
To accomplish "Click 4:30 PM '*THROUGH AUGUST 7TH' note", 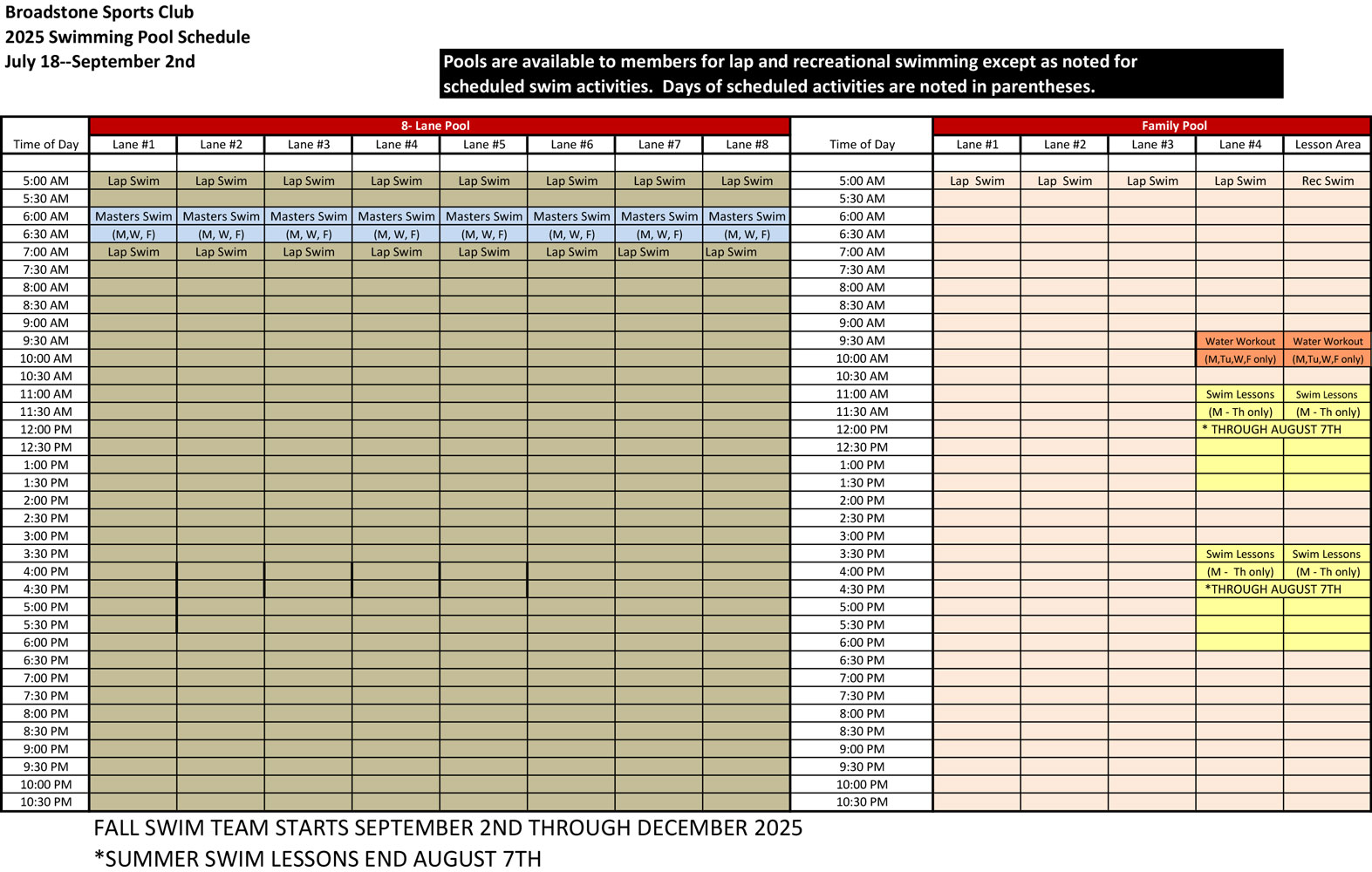I will tap(1273, 589).
